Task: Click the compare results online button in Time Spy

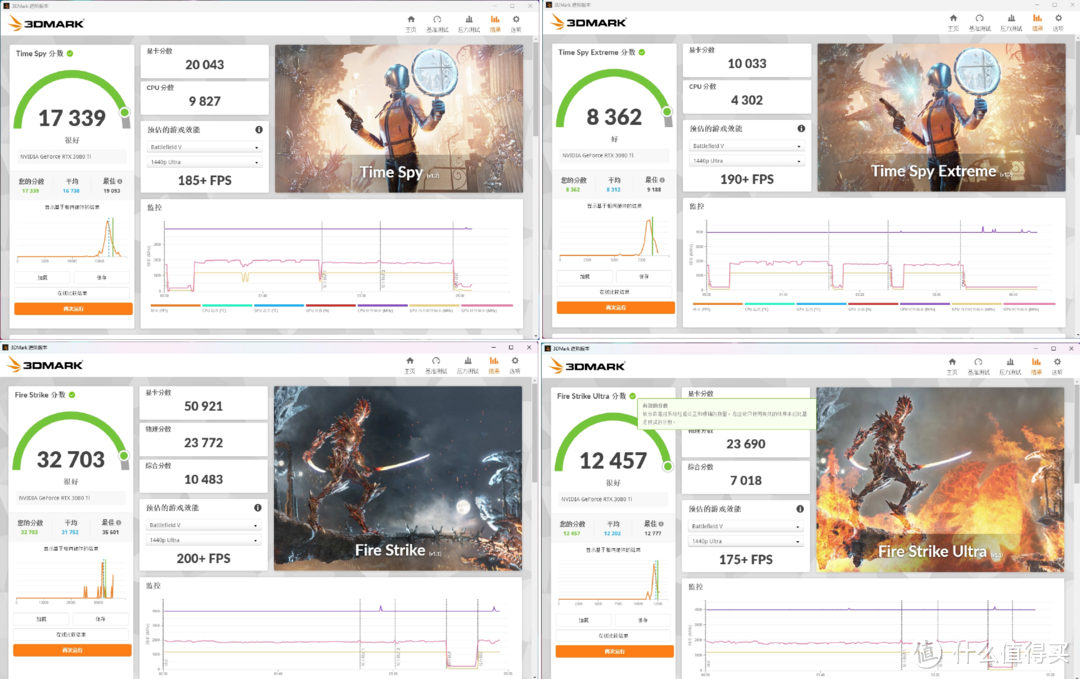Action: [71, 293]
